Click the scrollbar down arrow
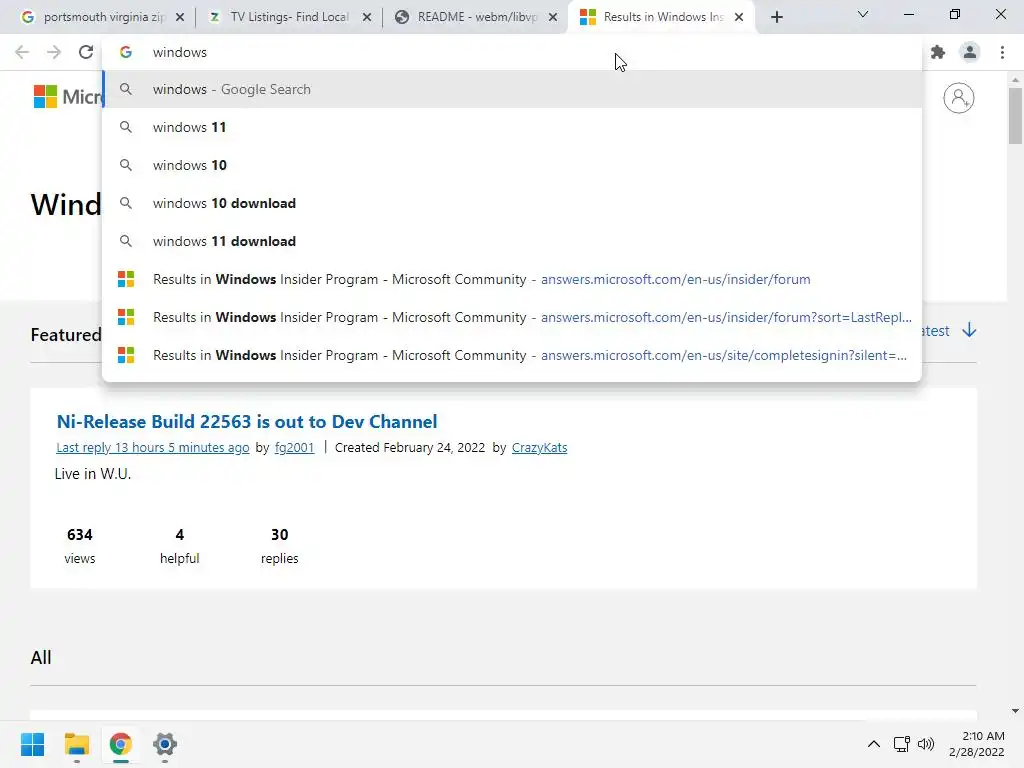 1015,711
